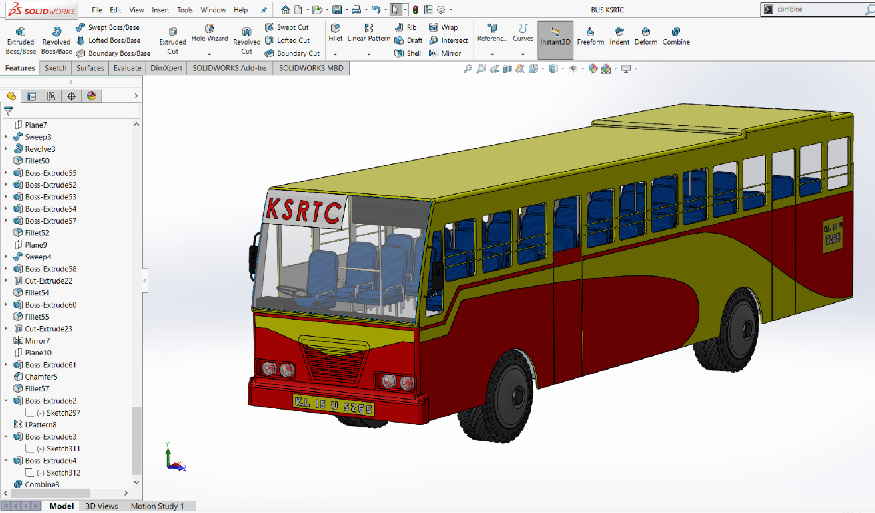Screen dimensions: 875x513
Task: Select the Shell feature
Action: [x=407, y=53]
